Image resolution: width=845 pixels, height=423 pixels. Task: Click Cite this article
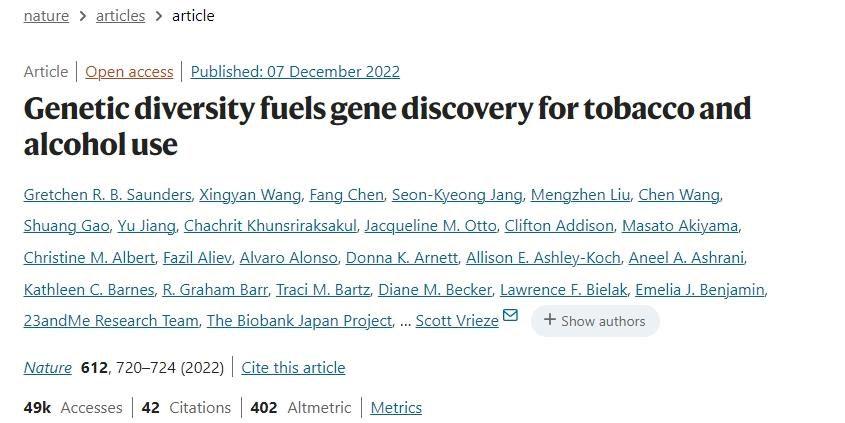pos(293,368)
